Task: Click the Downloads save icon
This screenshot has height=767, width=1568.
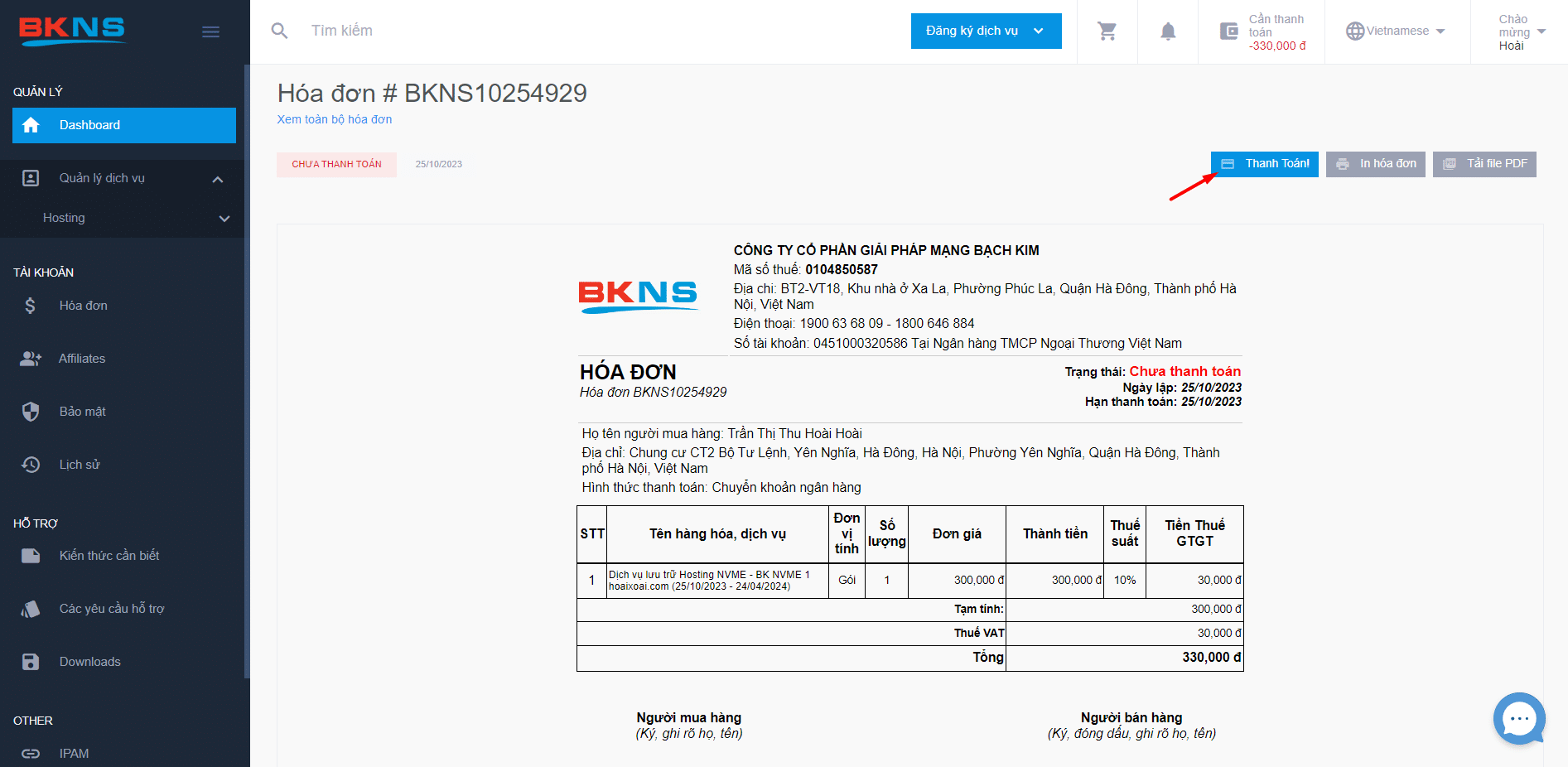Action: 31,662
